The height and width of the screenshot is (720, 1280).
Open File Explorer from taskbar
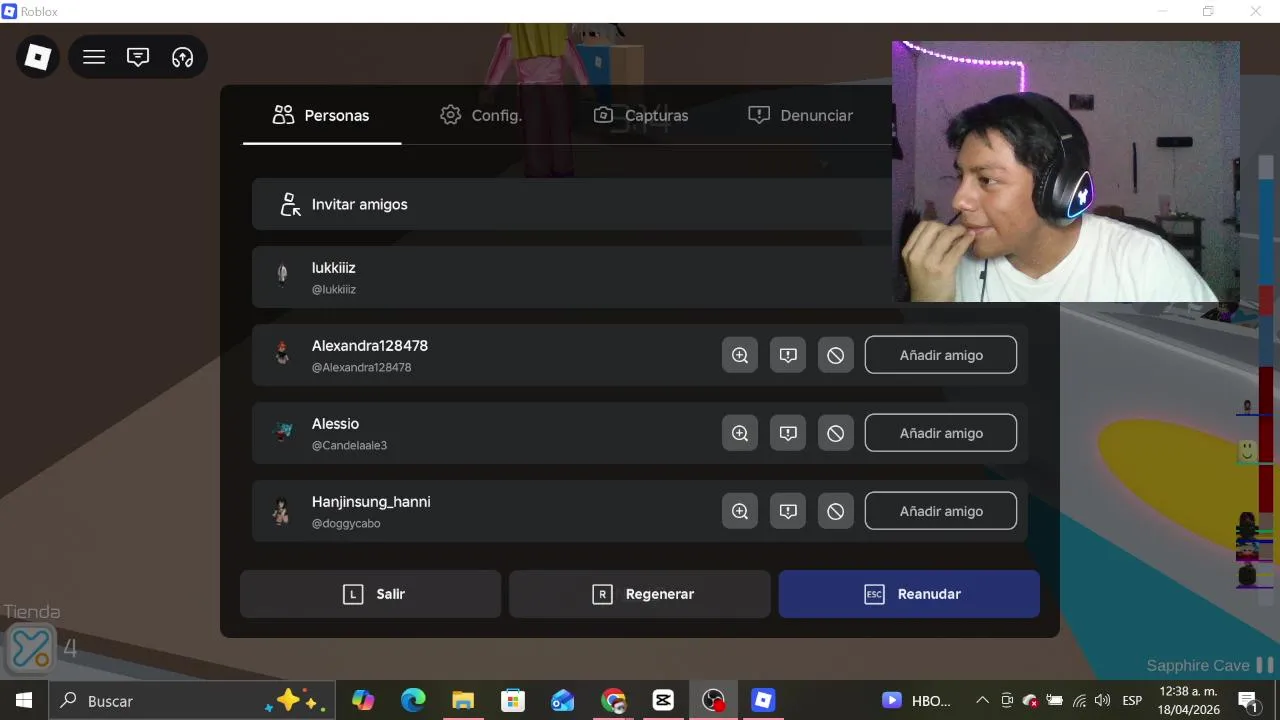pyautogui.click(x=463, y=700)
